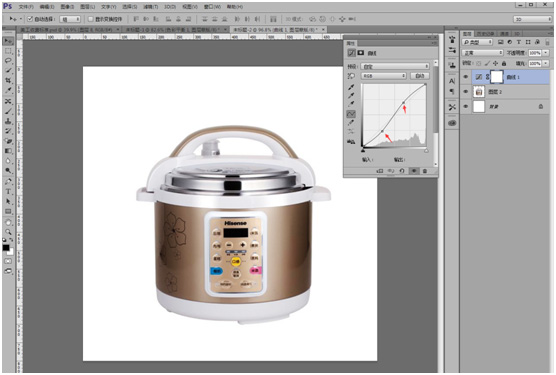Pick the Zoom tool in the toolbar
Viewport: 556px width, 375px height.
click(8, 232)
